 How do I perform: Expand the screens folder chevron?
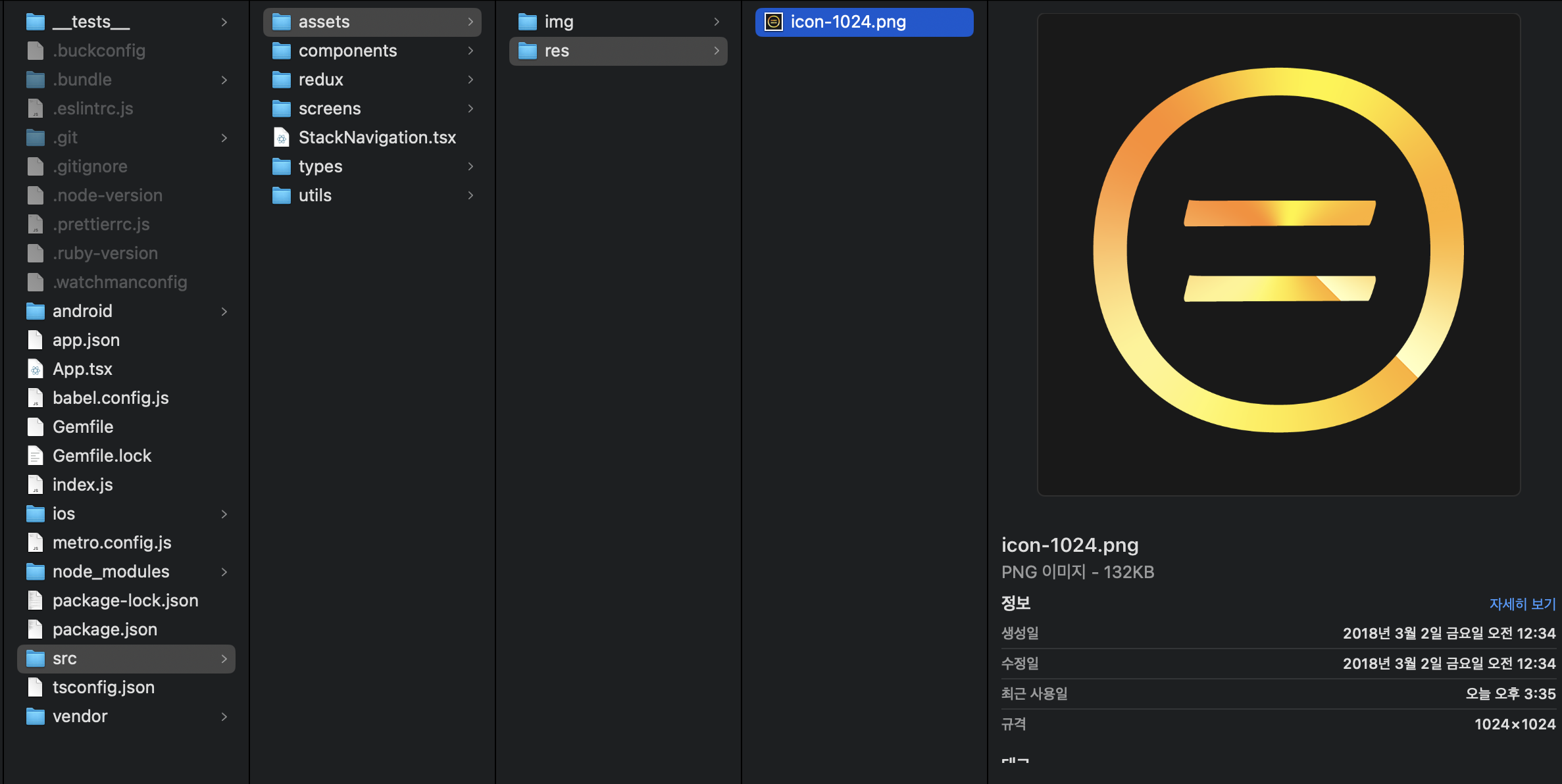point(470,109)
